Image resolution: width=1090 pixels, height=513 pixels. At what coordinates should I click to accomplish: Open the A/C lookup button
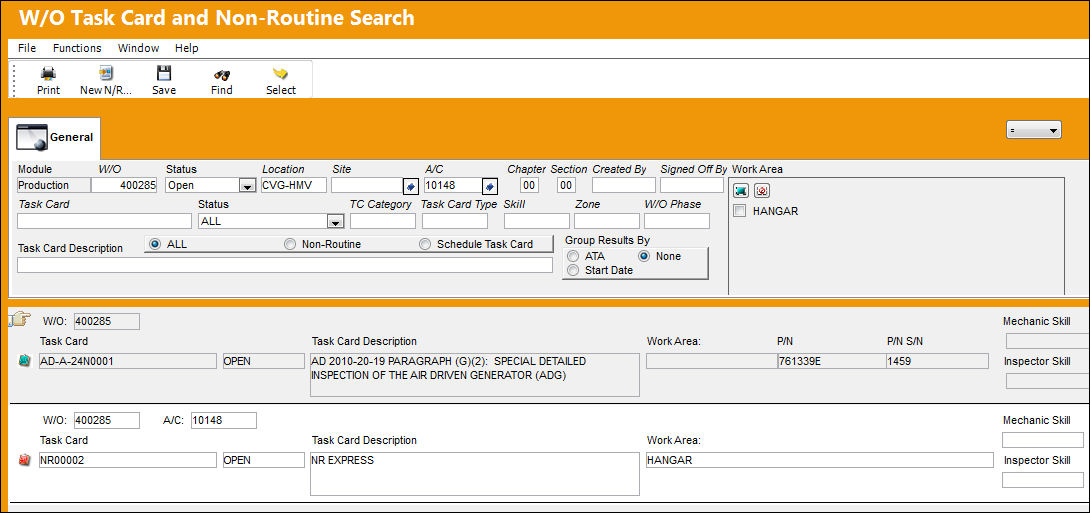click(x=489, y=186)
